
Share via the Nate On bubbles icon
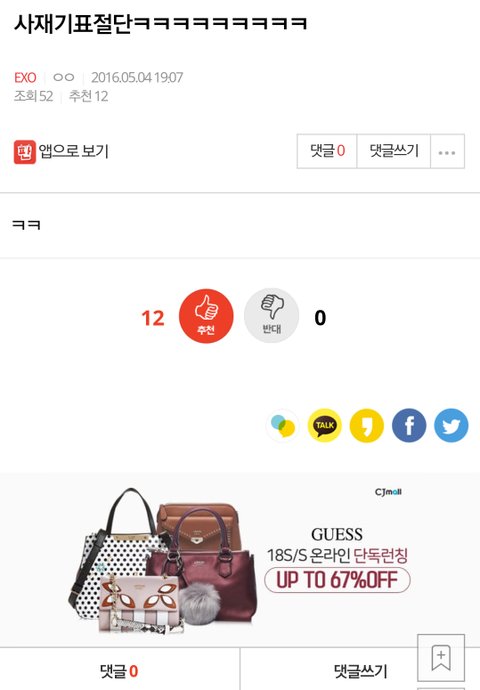[x=282, y=426]
